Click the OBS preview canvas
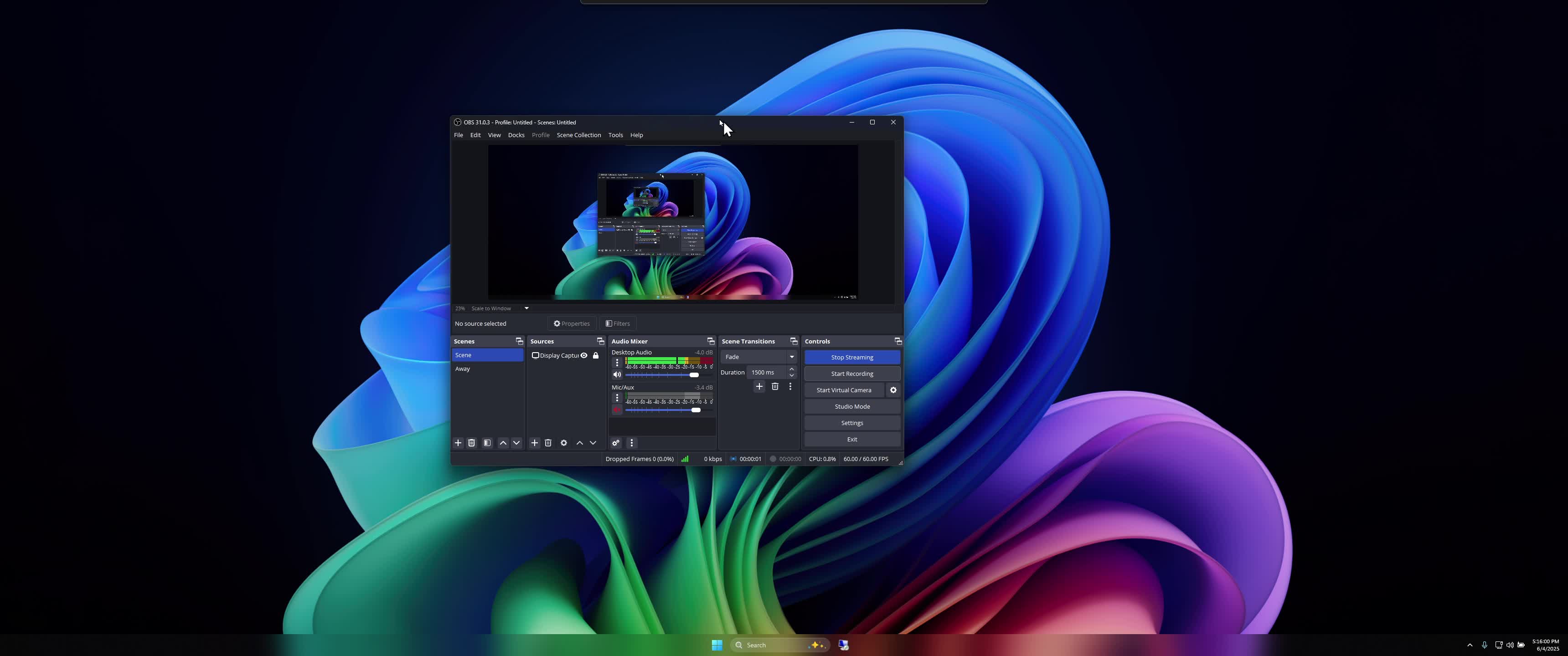This screenshot has height=656, width=1568. point(673,222)
